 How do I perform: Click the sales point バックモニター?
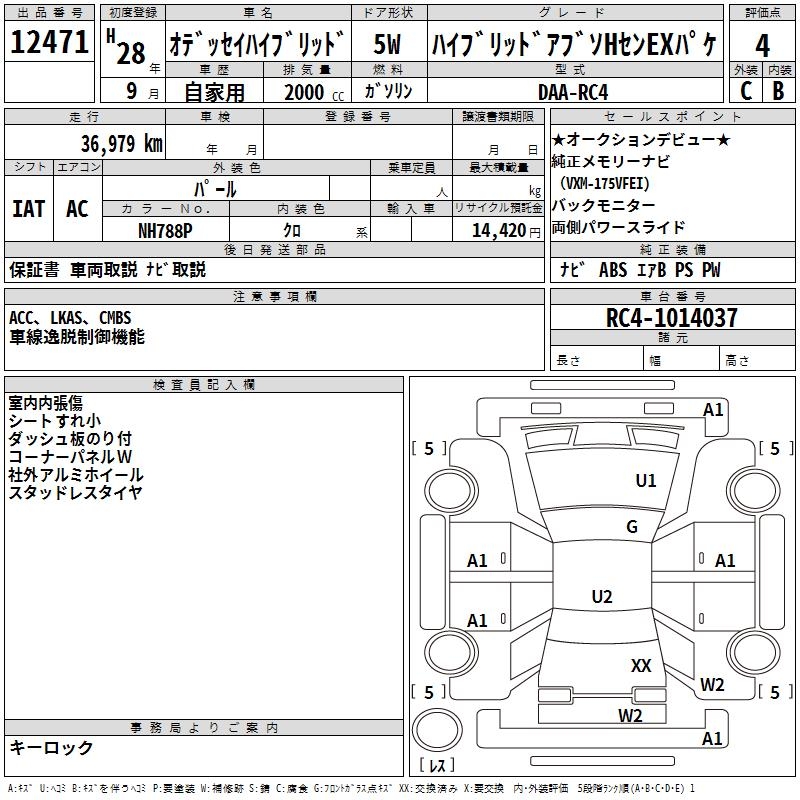click(603, 206)
